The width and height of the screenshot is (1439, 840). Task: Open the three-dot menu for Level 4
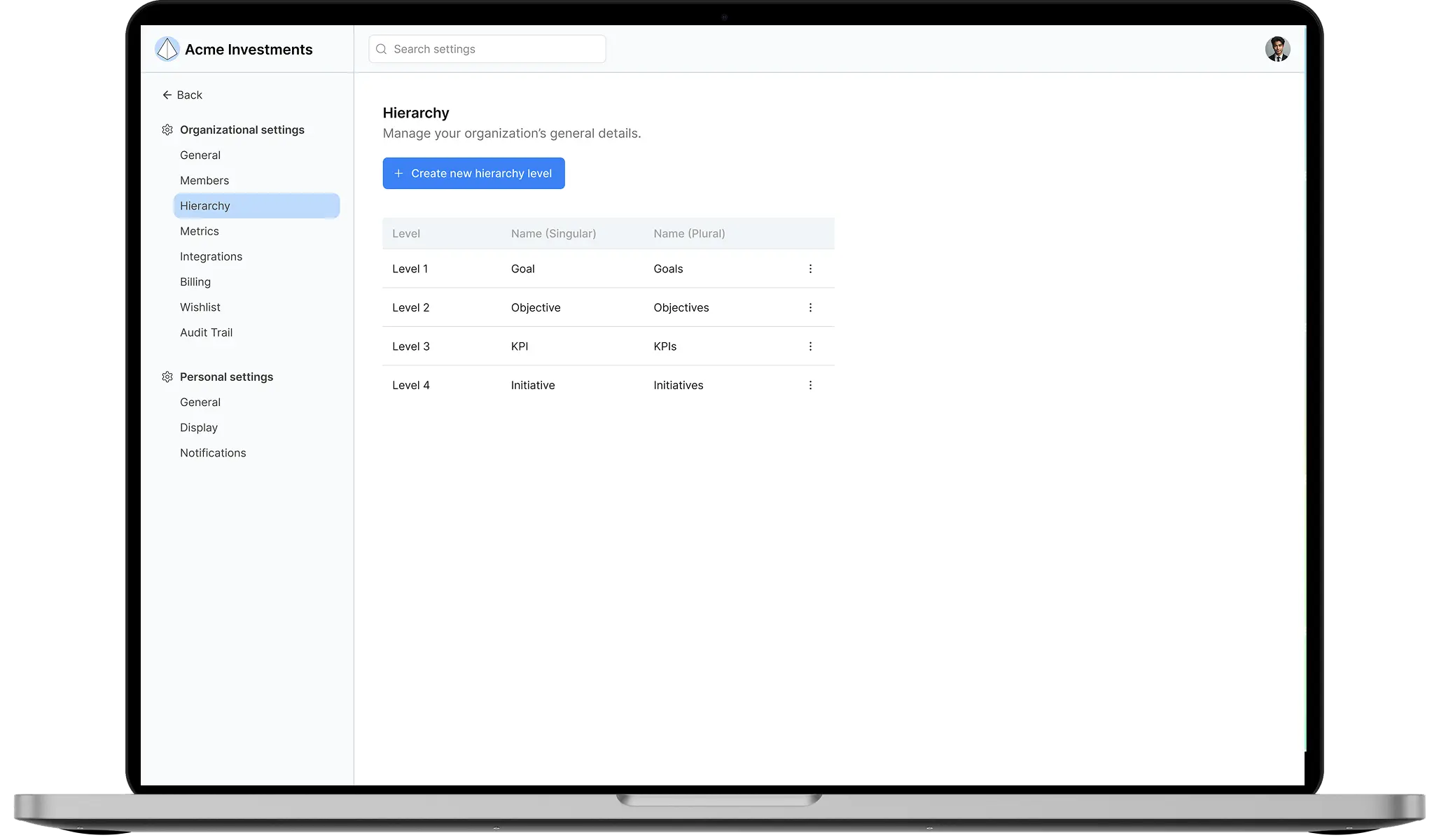[x=810, y=385]
